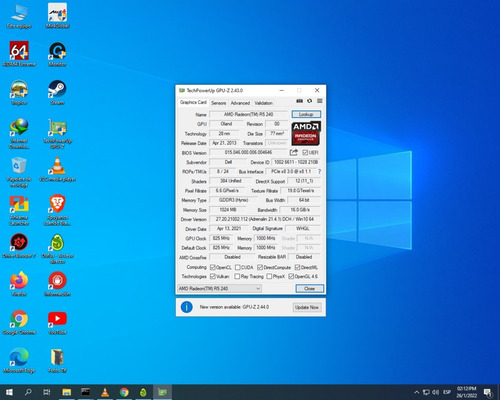
Task: Select the Dofus acceso directo icon
Action: [x=57, y=249]
